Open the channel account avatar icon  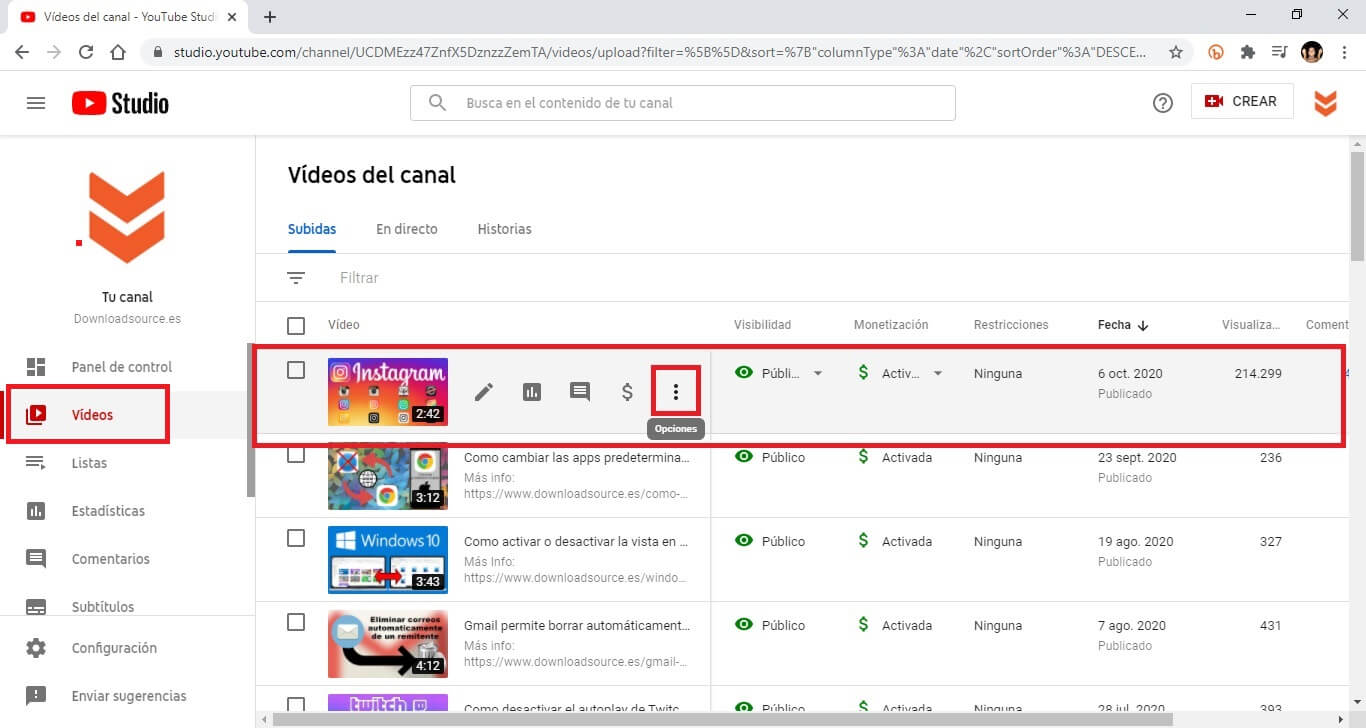(x=1325, y=103)
